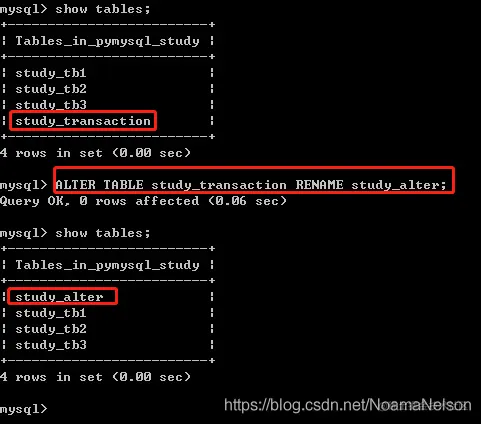Select study_tb2 in the second table list
This screenshot has width=481, height=424.
point(51,329)
